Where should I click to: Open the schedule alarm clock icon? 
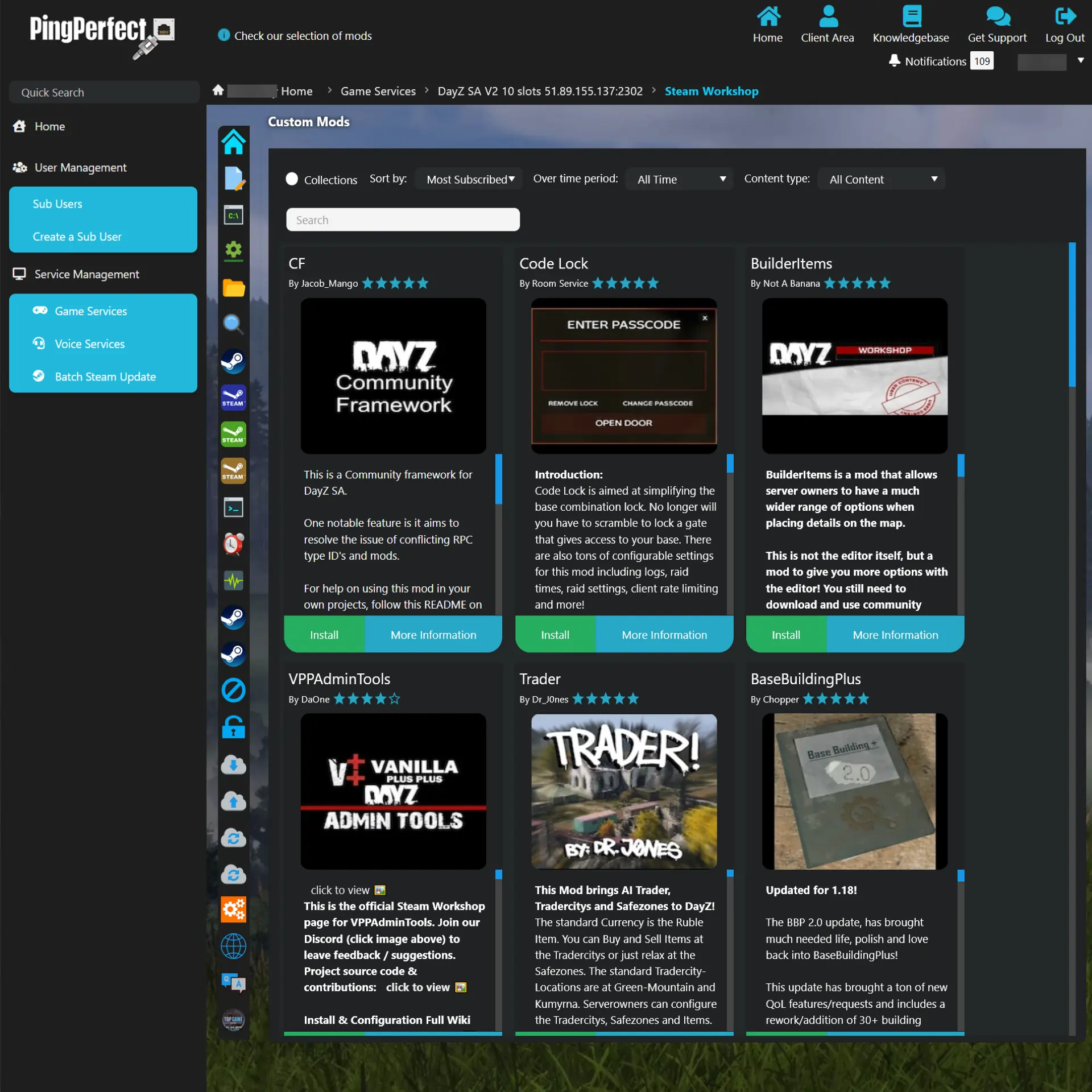(x=233, y=544)
